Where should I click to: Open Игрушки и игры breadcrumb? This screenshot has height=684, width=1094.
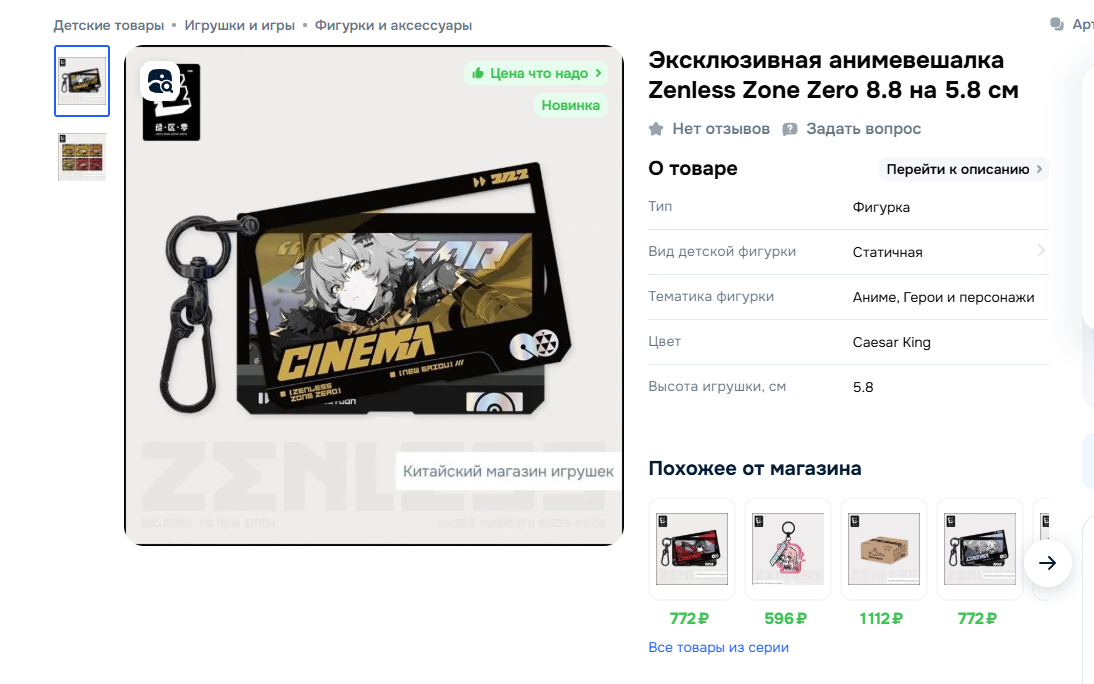tap(239, 25)
